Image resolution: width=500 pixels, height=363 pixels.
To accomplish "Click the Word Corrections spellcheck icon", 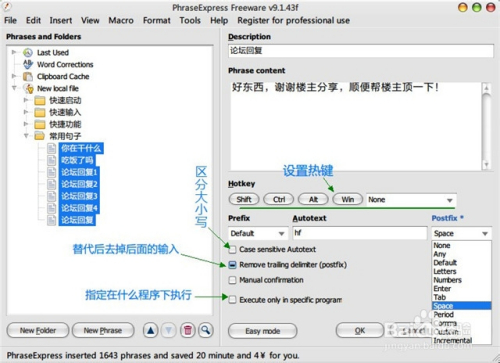I will [28, 64].
